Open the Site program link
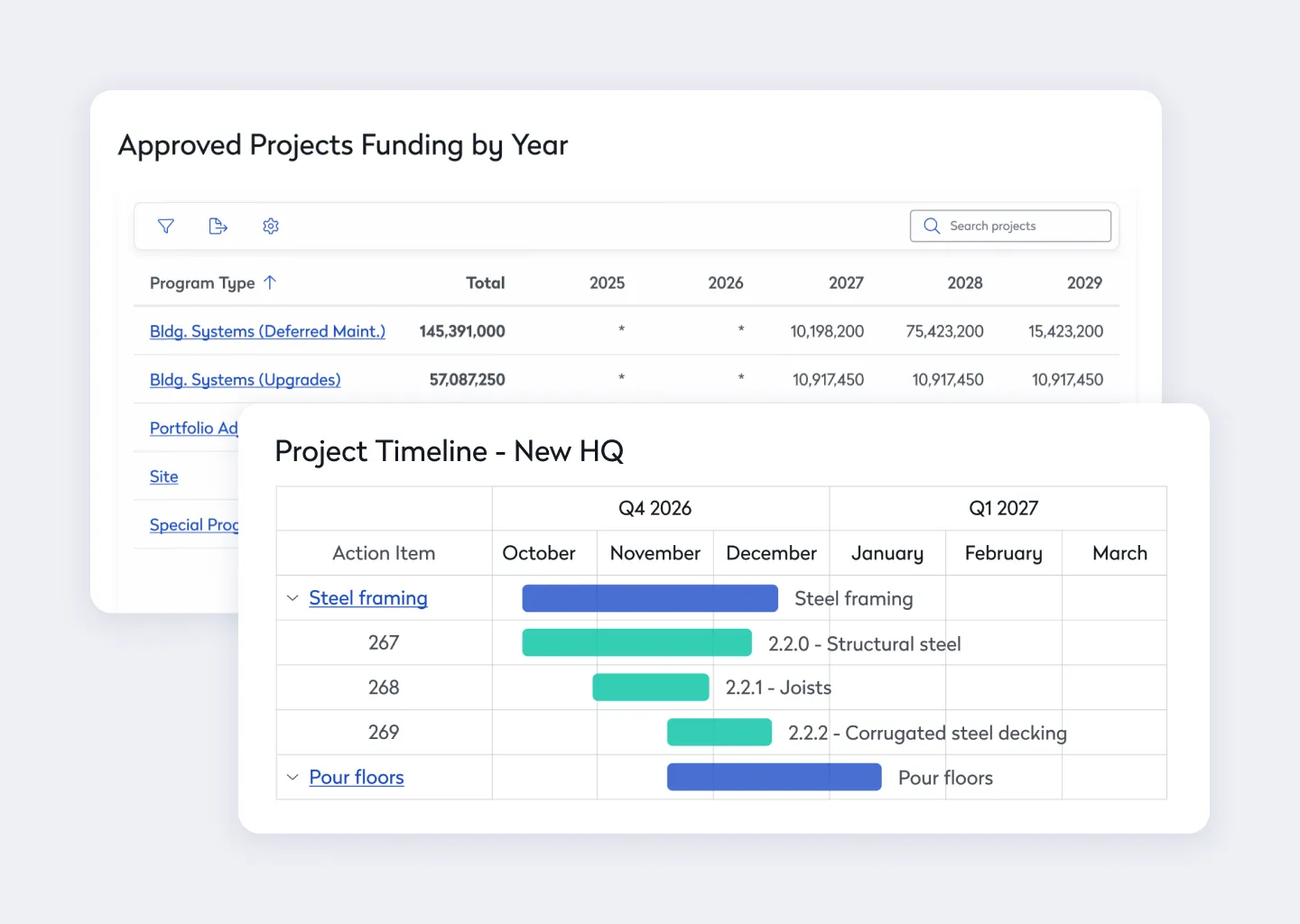Screen dimensions: 1300x924 pyautogui.click(x=163, y=476)
